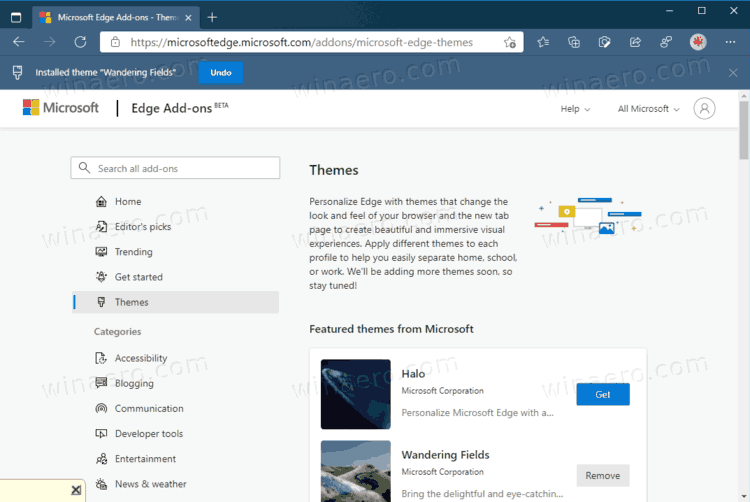View site information lock icon

(115, 42)
